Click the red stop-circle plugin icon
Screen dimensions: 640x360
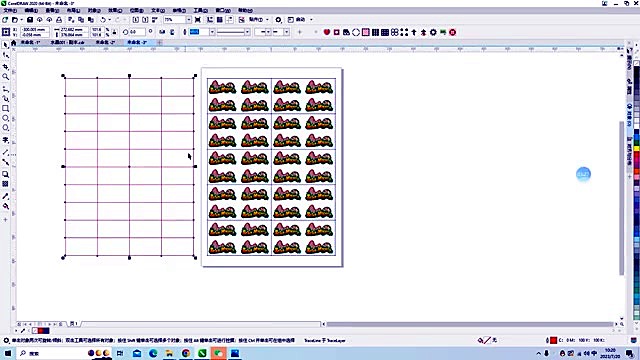coord(453,32)
